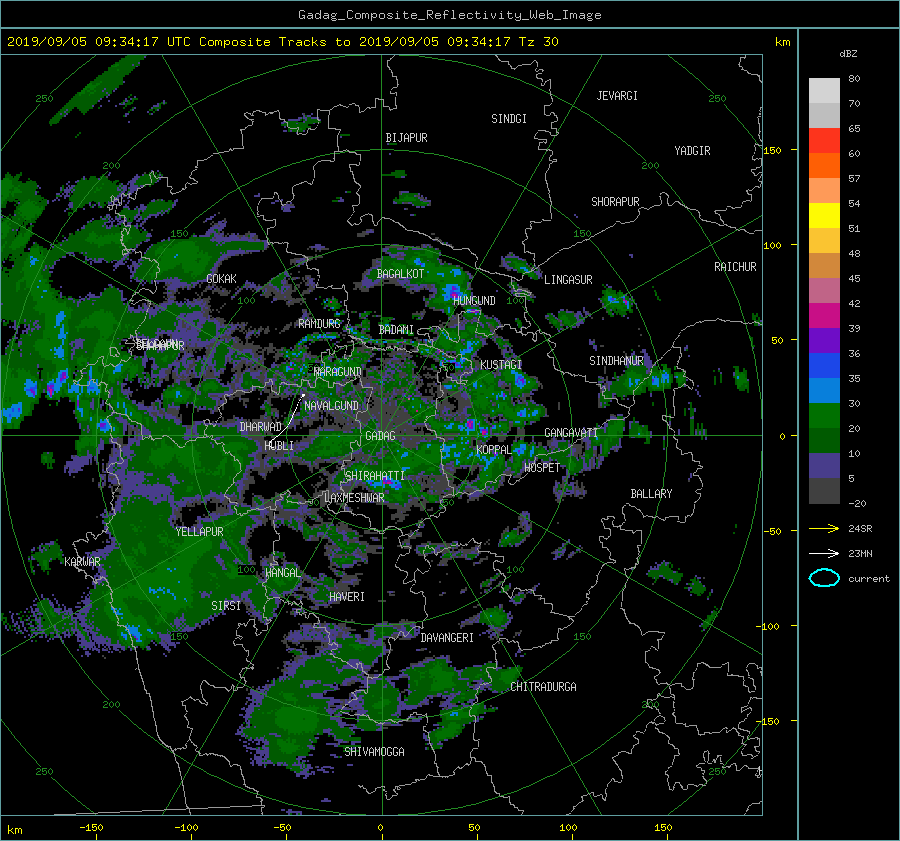Click the NAVALGUND city label
This screenshot has width=900, height=841.
[331, 406]
